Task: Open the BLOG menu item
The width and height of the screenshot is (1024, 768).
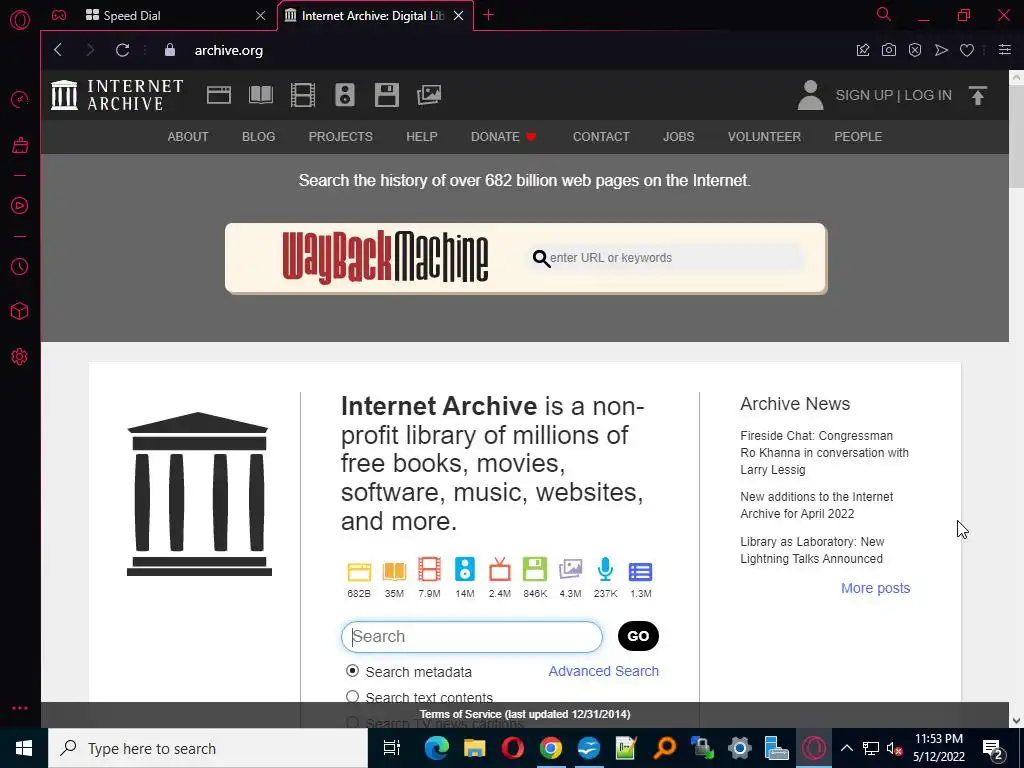Action: click(259, 136)
